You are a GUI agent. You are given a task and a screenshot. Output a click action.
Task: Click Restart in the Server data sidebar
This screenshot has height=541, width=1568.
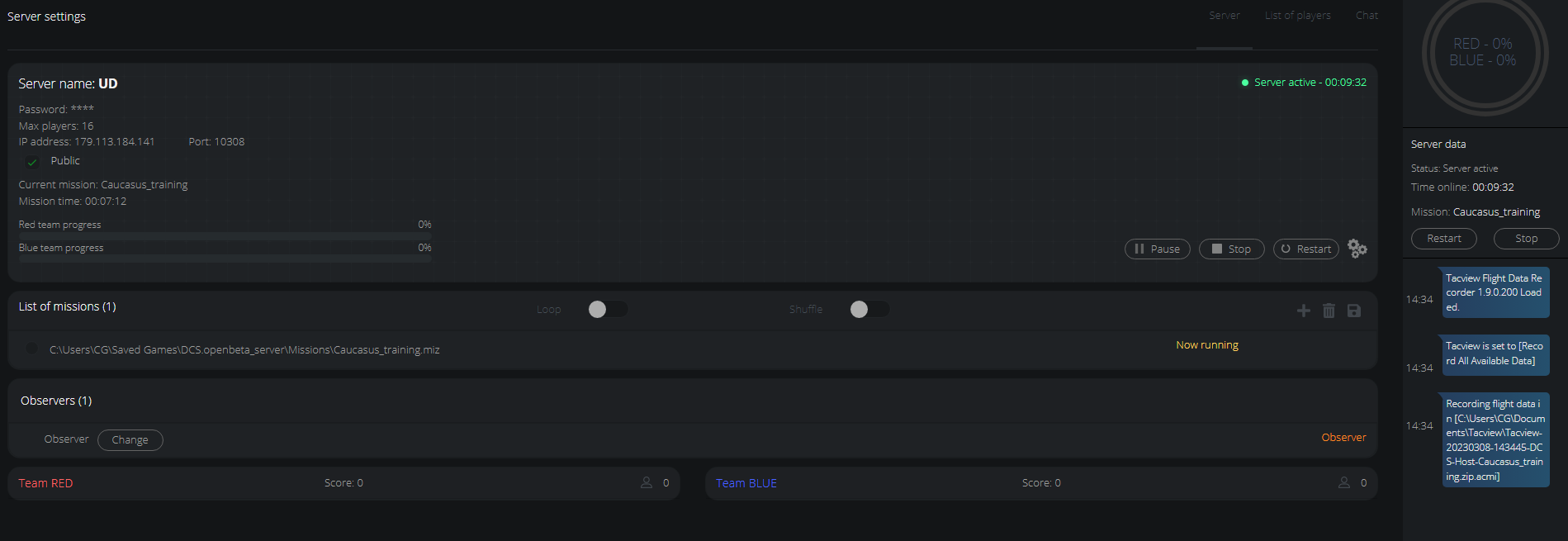pos(1444,239)
